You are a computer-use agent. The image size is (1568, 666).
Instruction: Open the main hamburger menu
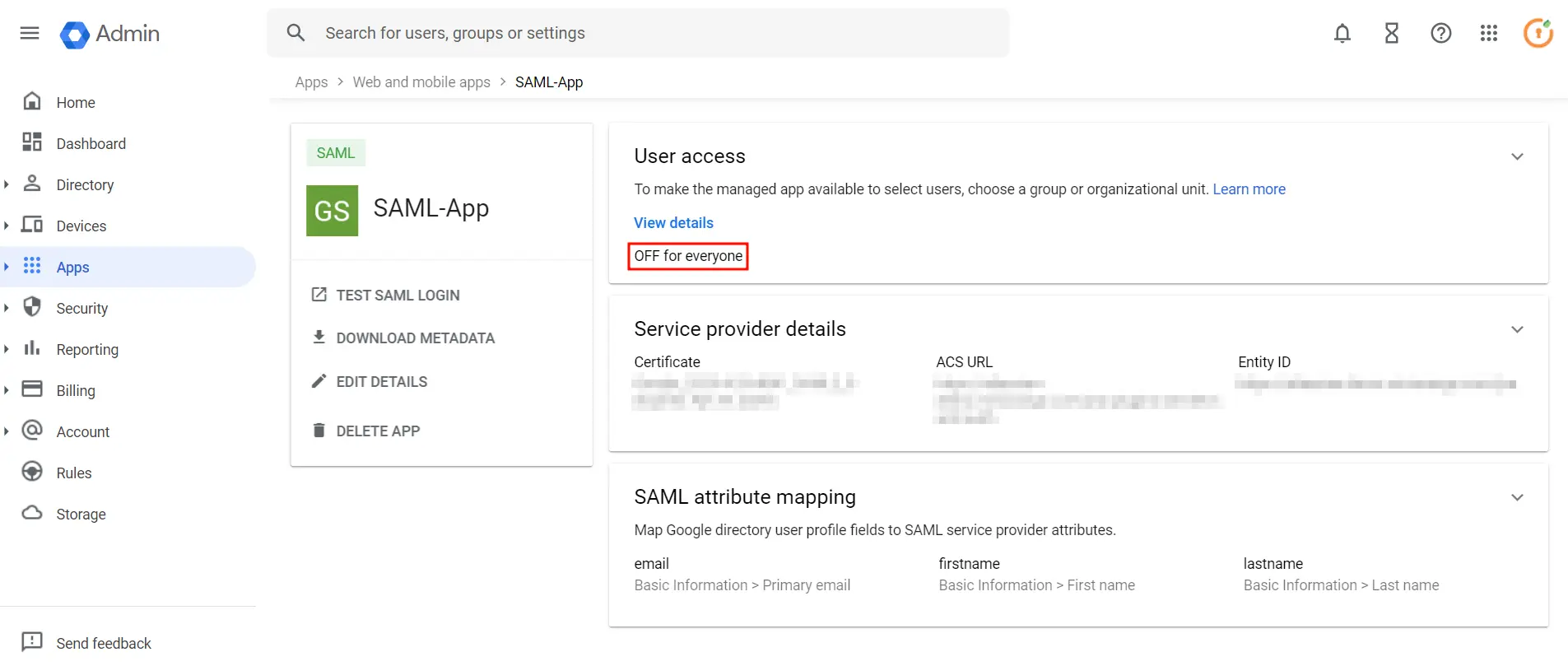click(30, 33)
